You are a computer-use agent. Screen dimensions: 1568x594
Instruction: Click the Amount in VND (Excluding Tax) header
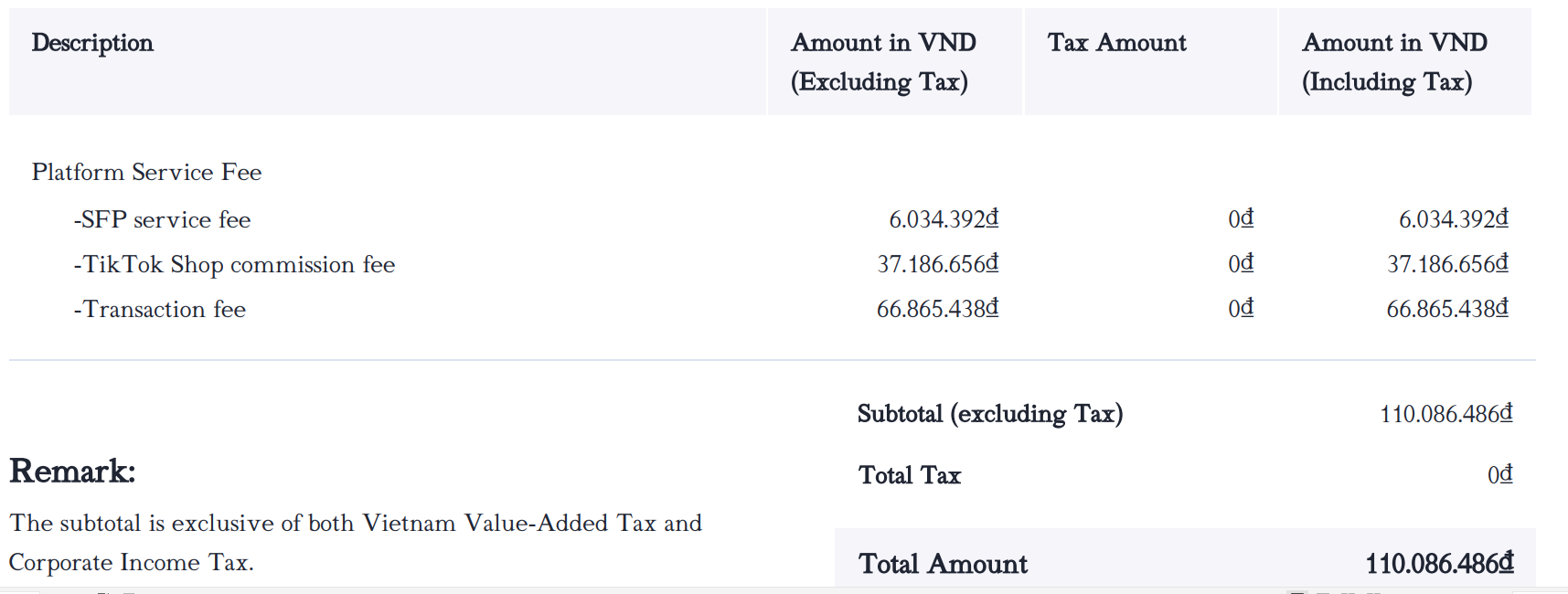coord(883,62)
